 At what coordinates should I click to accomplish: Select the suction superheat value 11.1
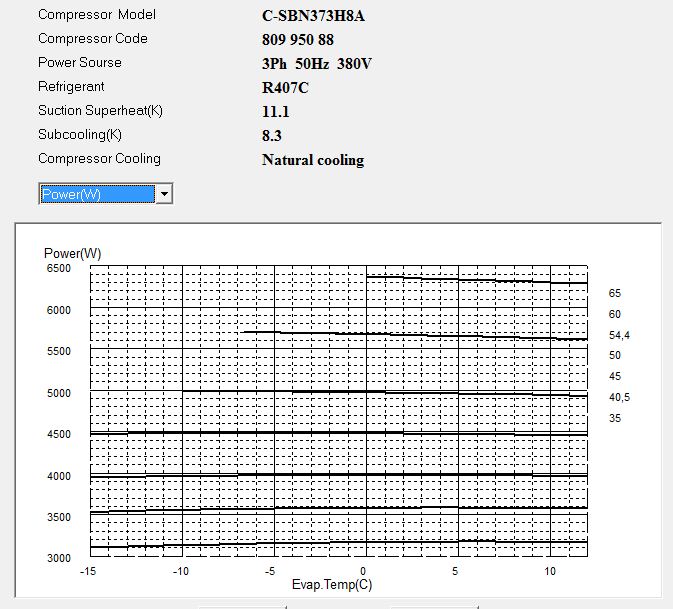(276, 112)
